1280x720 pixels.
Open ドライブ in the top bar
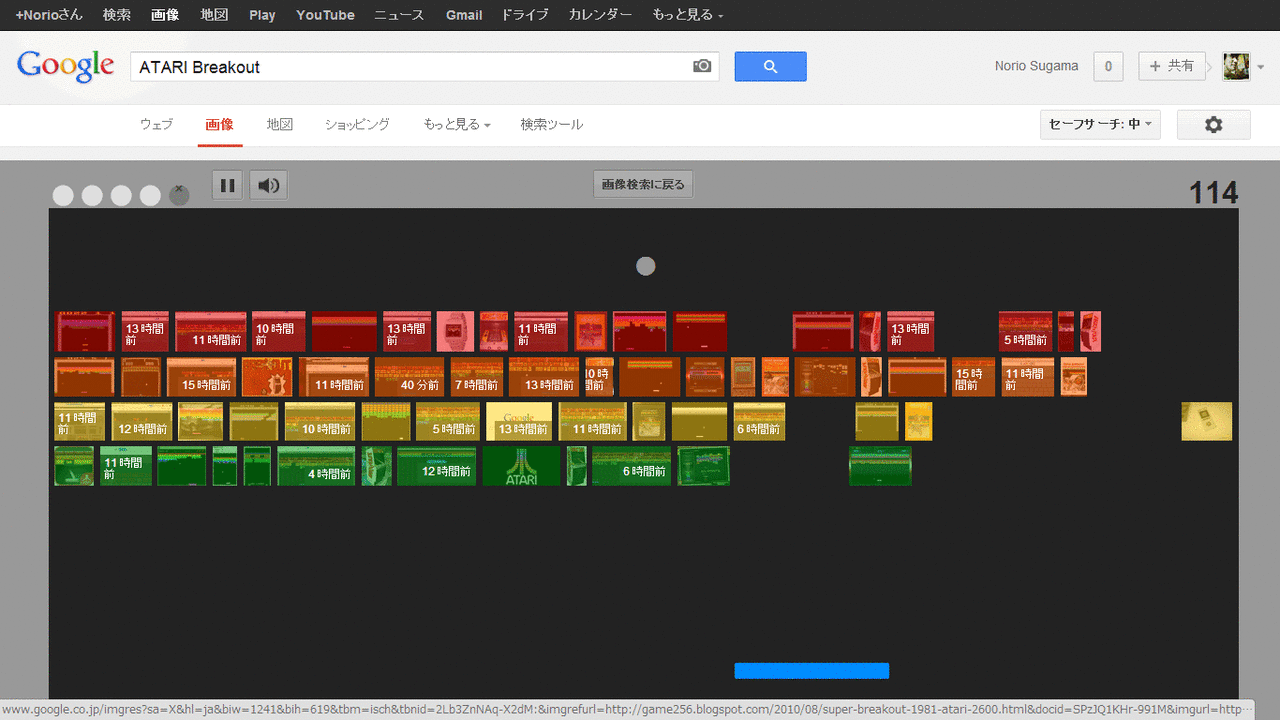[525, 15]
